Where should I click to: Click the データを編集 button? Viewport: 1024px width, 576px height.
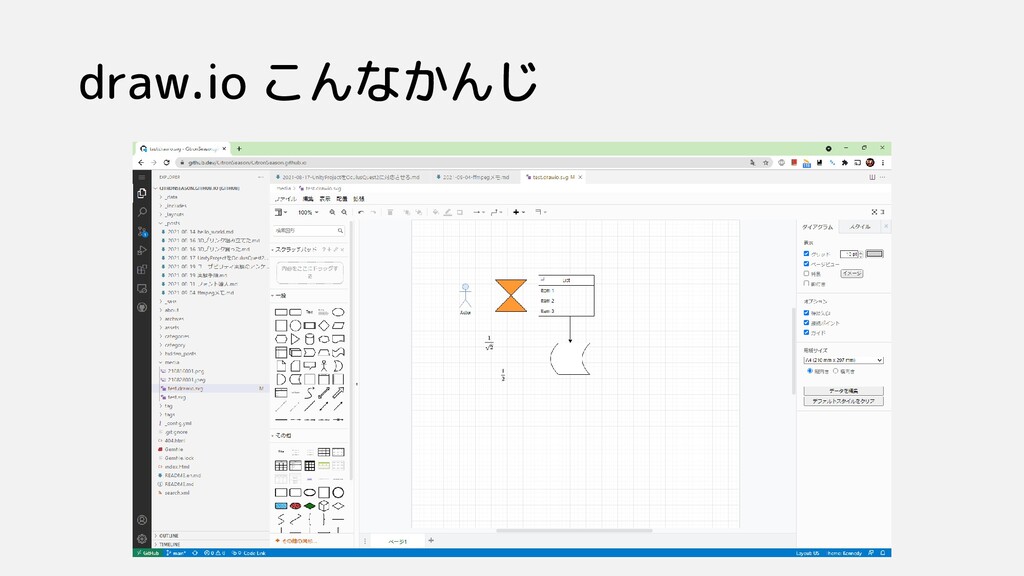click(843, 391)
